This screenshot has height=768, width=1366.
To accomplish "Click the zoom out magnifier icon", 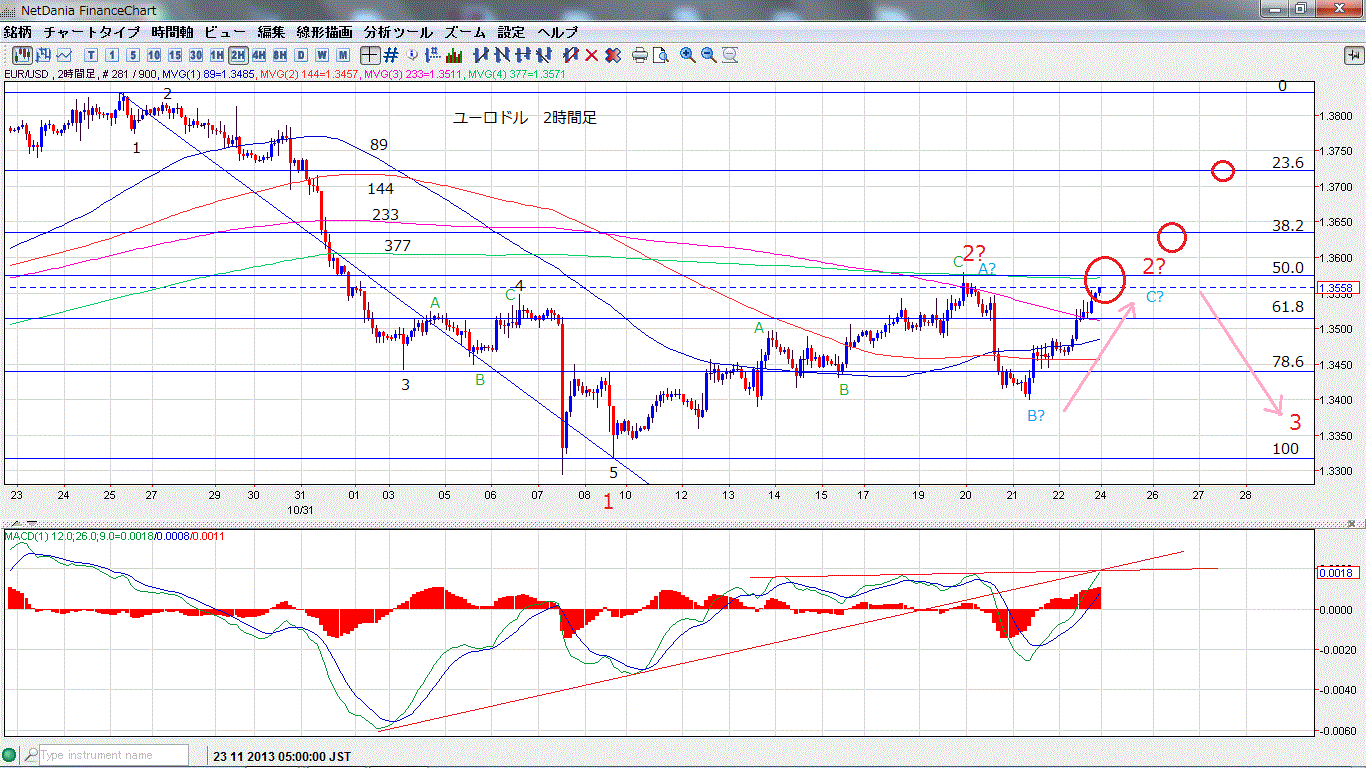I will 709,55.
